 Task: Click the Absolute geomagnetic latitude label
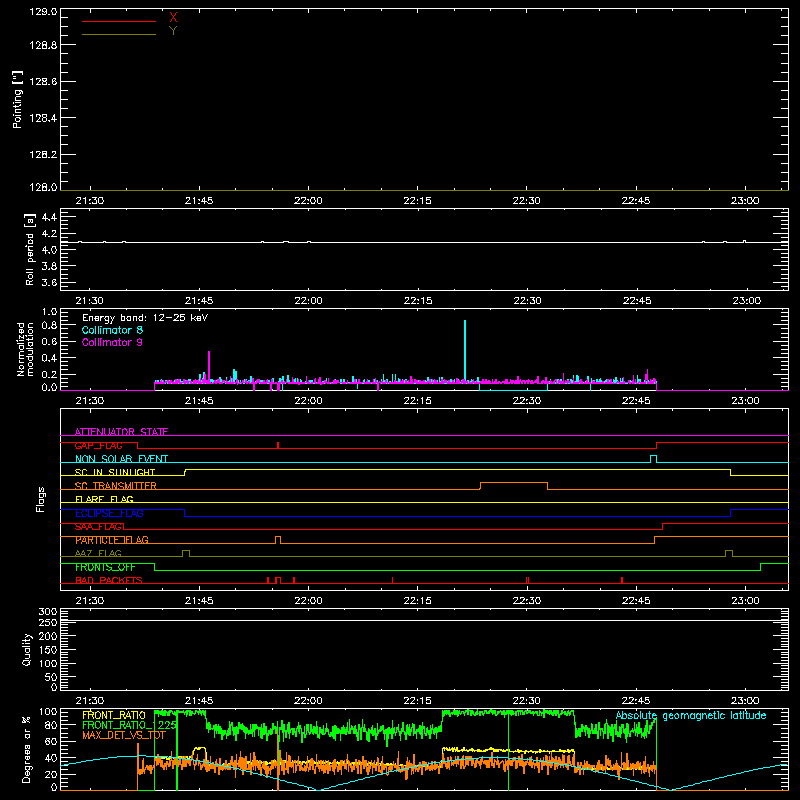pos(691,716)
